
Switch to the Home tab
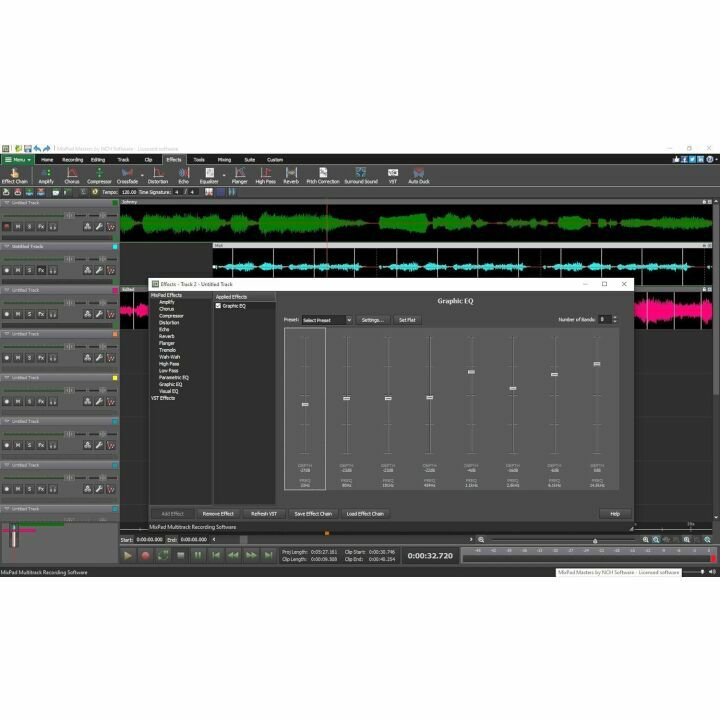pos(47,160)
